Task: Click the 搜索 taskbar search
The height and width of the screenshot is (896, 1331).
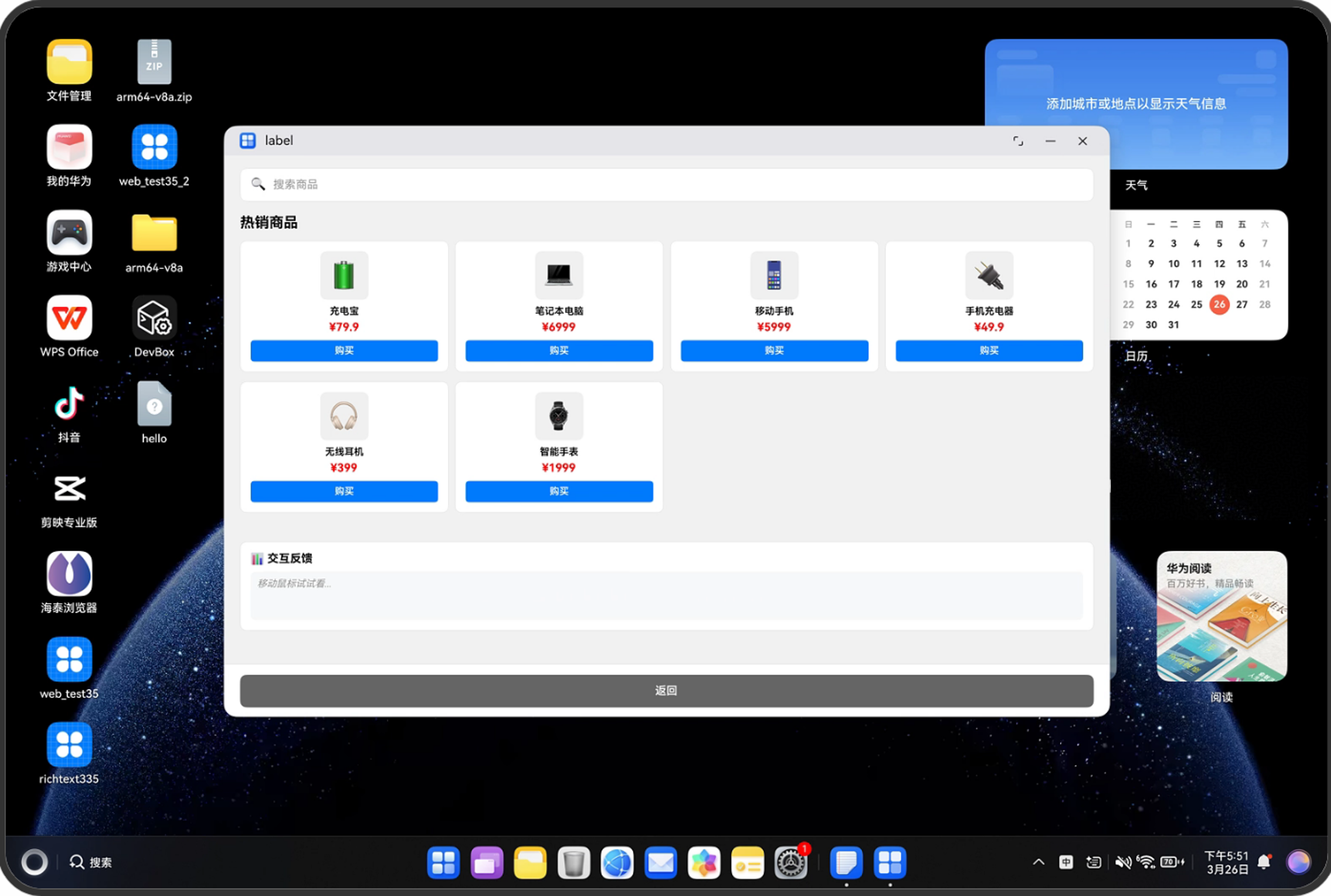Action: 90,862
